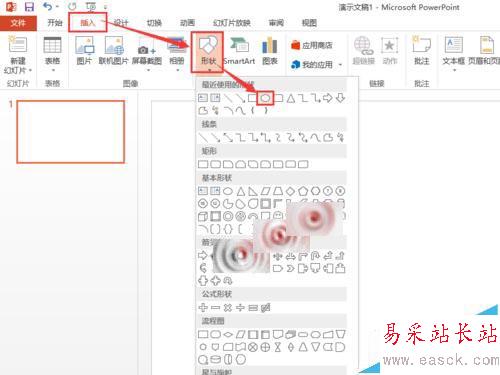
Task: Choose flowchart Magnetic Disk cylinder shape
Action: 215,360
